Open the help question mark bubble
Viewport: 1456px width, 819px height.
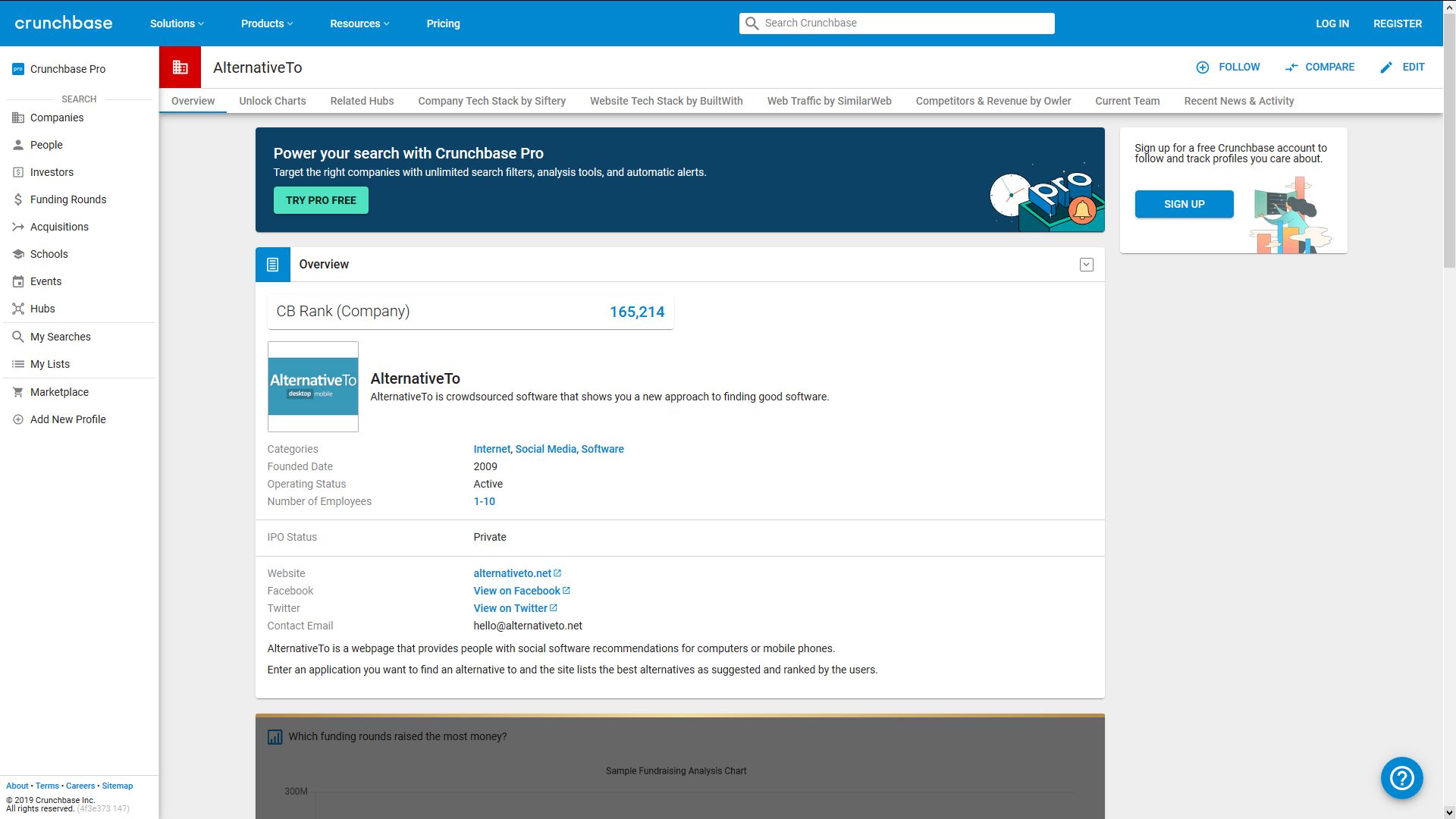pos(1401,778)
